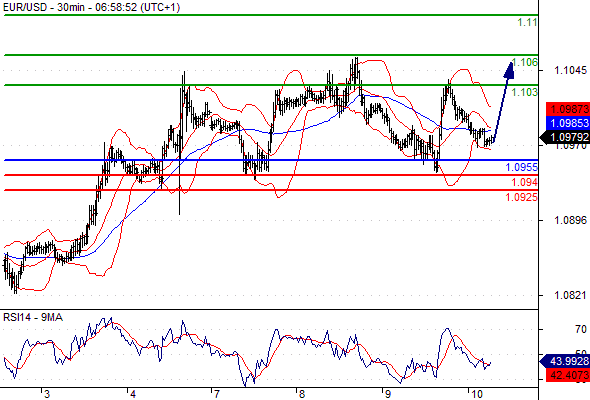Click date 3 on the time axis
Image resolution: width=590 pixels, height=400 pixels.
click(46, 394)
